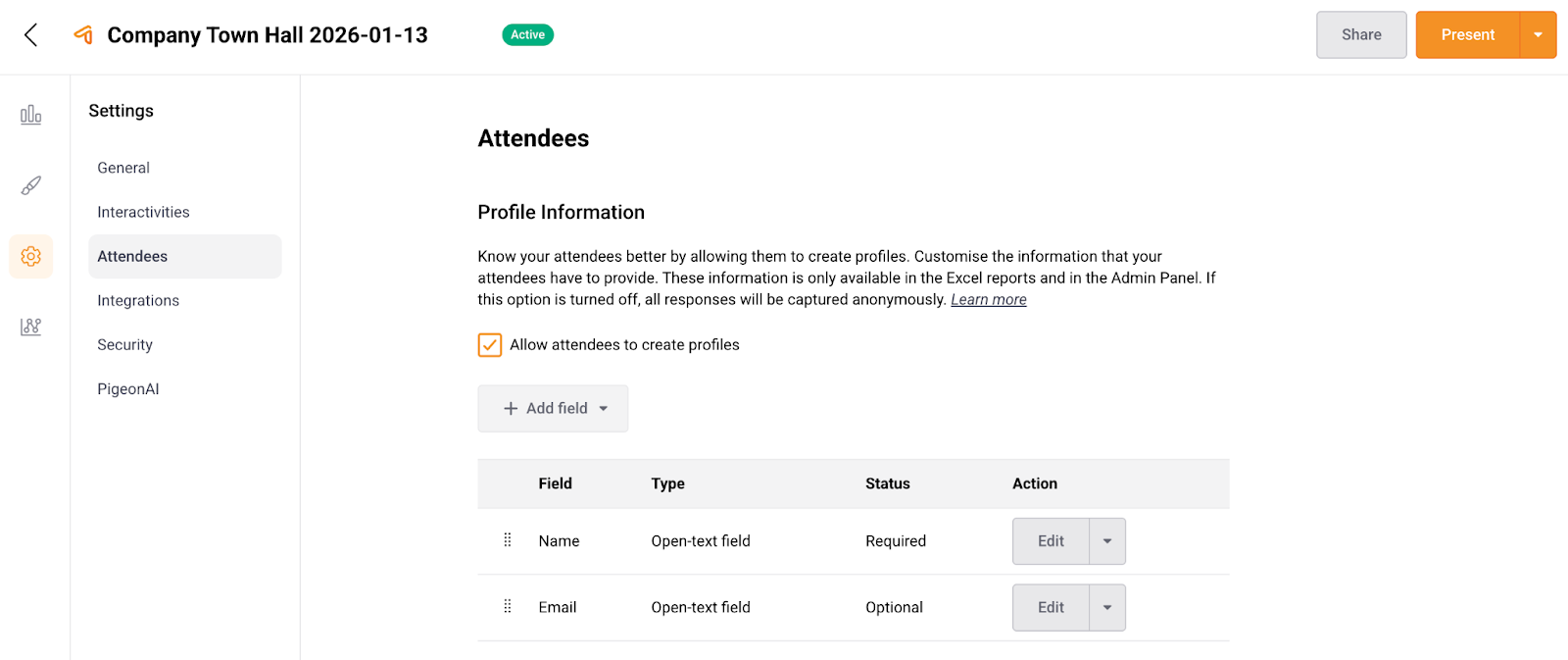
Task: Go to General settings
Action: (x=123, y=168)
